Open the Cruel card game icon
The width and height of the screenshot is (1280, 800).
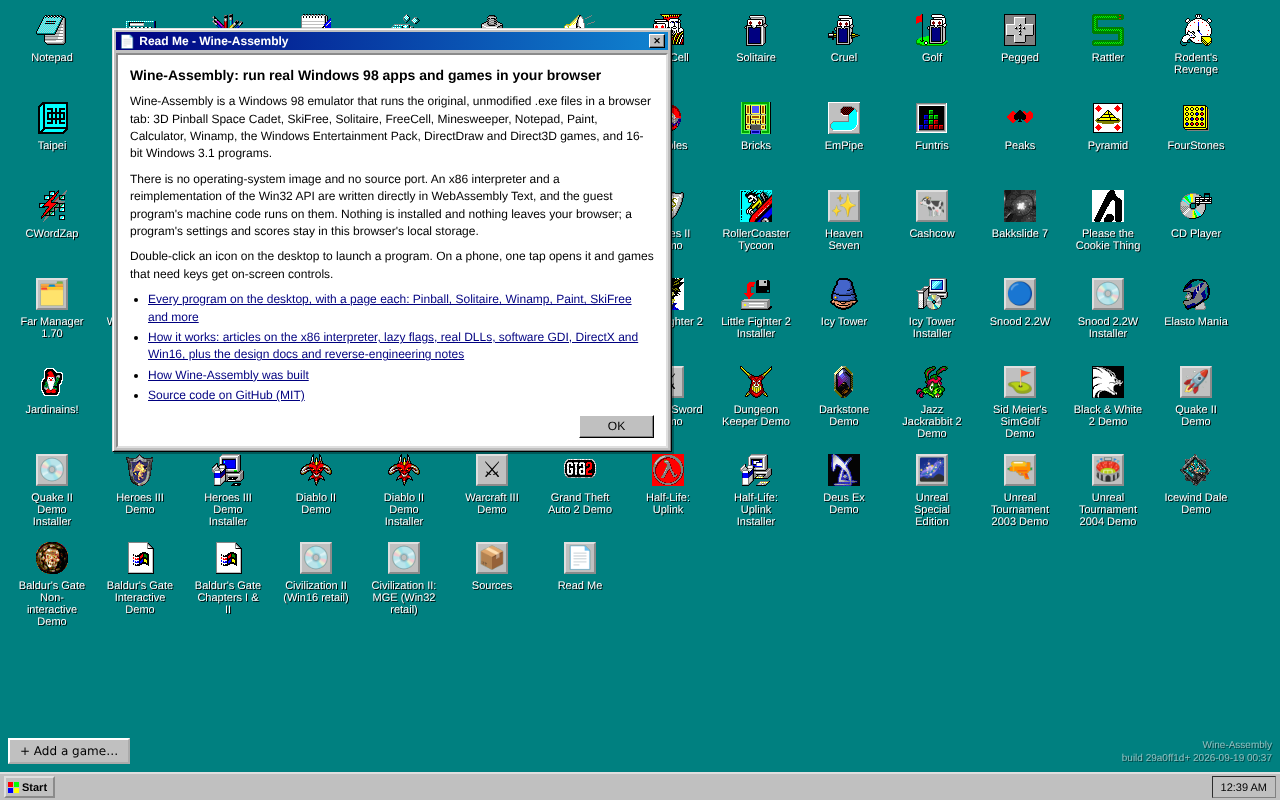click(844, 30)
